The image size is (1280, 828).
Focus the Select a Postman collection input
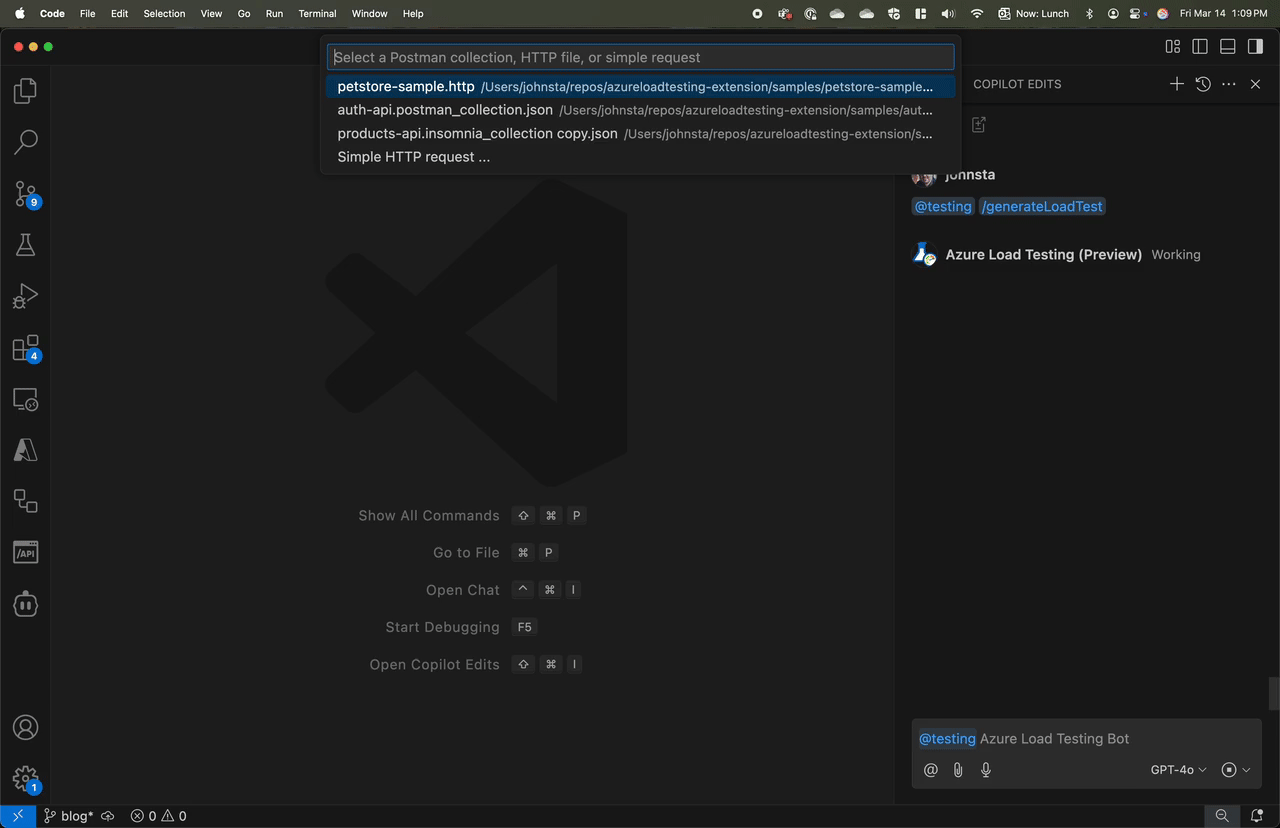click(x=641, y=57)
